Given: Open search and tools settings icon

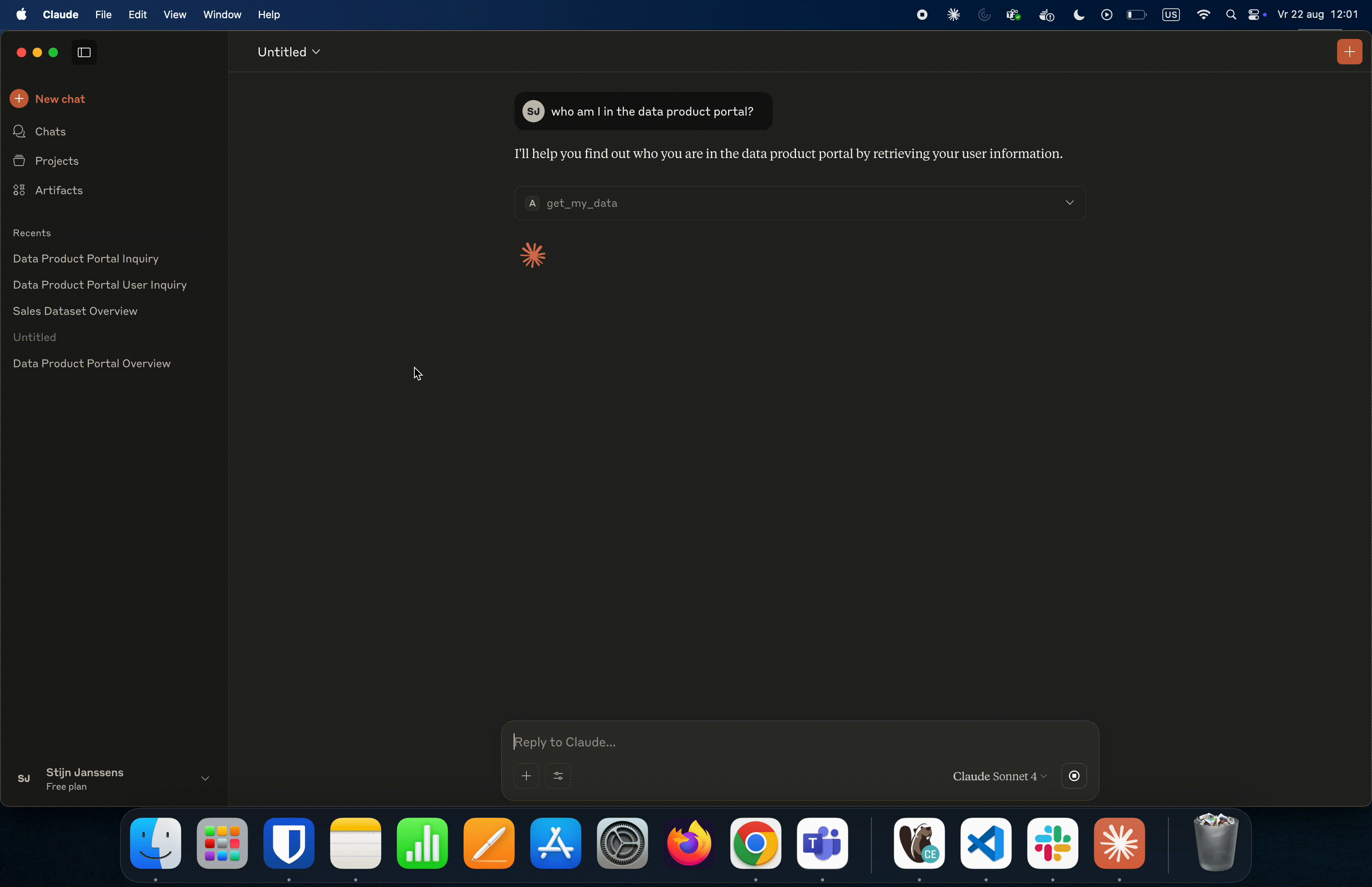Looking at the screenshot, I should pyautogui.click(x=558, y=776).
